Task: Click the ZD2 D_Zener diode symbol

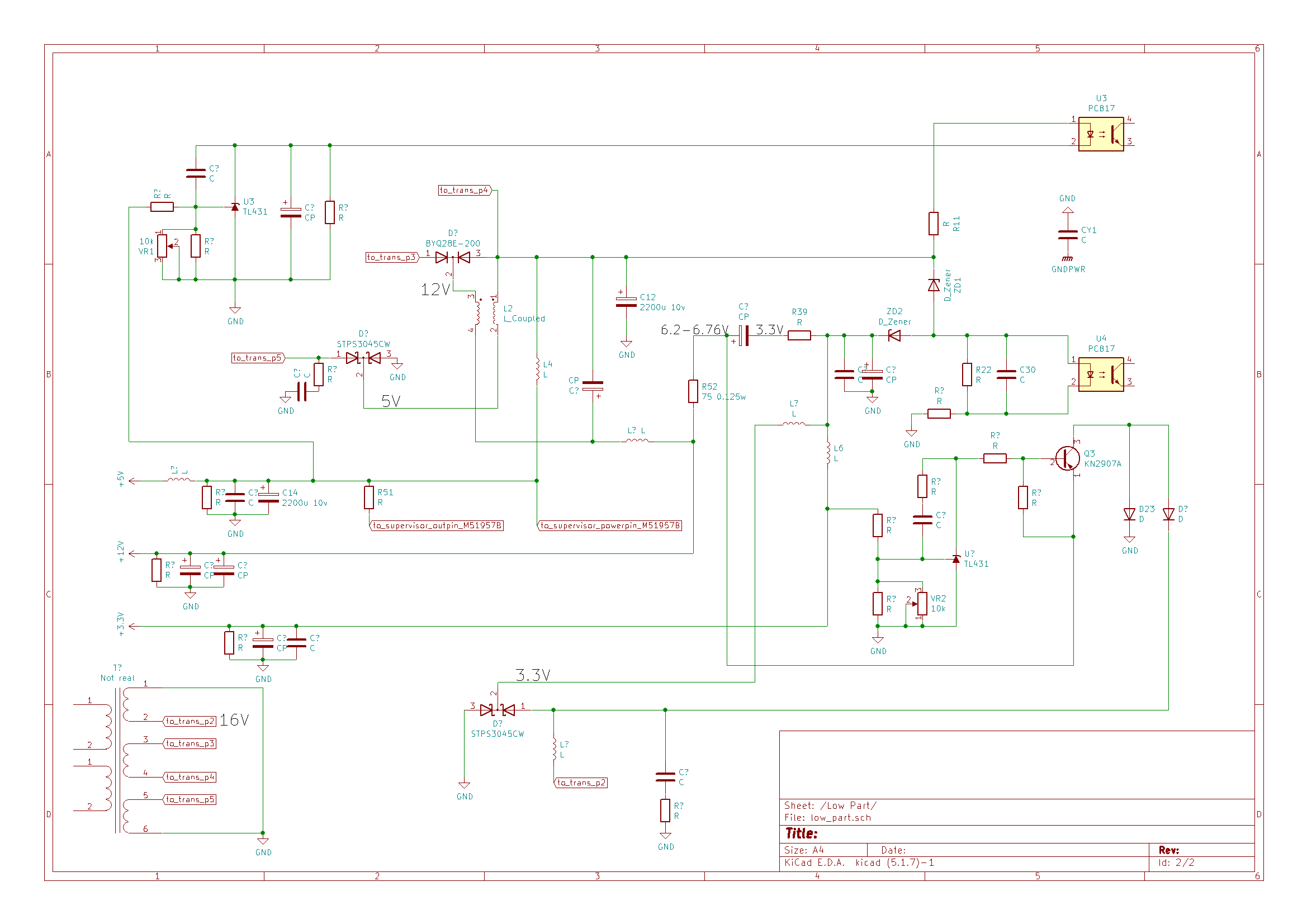Action: click(x=896, y=337)
